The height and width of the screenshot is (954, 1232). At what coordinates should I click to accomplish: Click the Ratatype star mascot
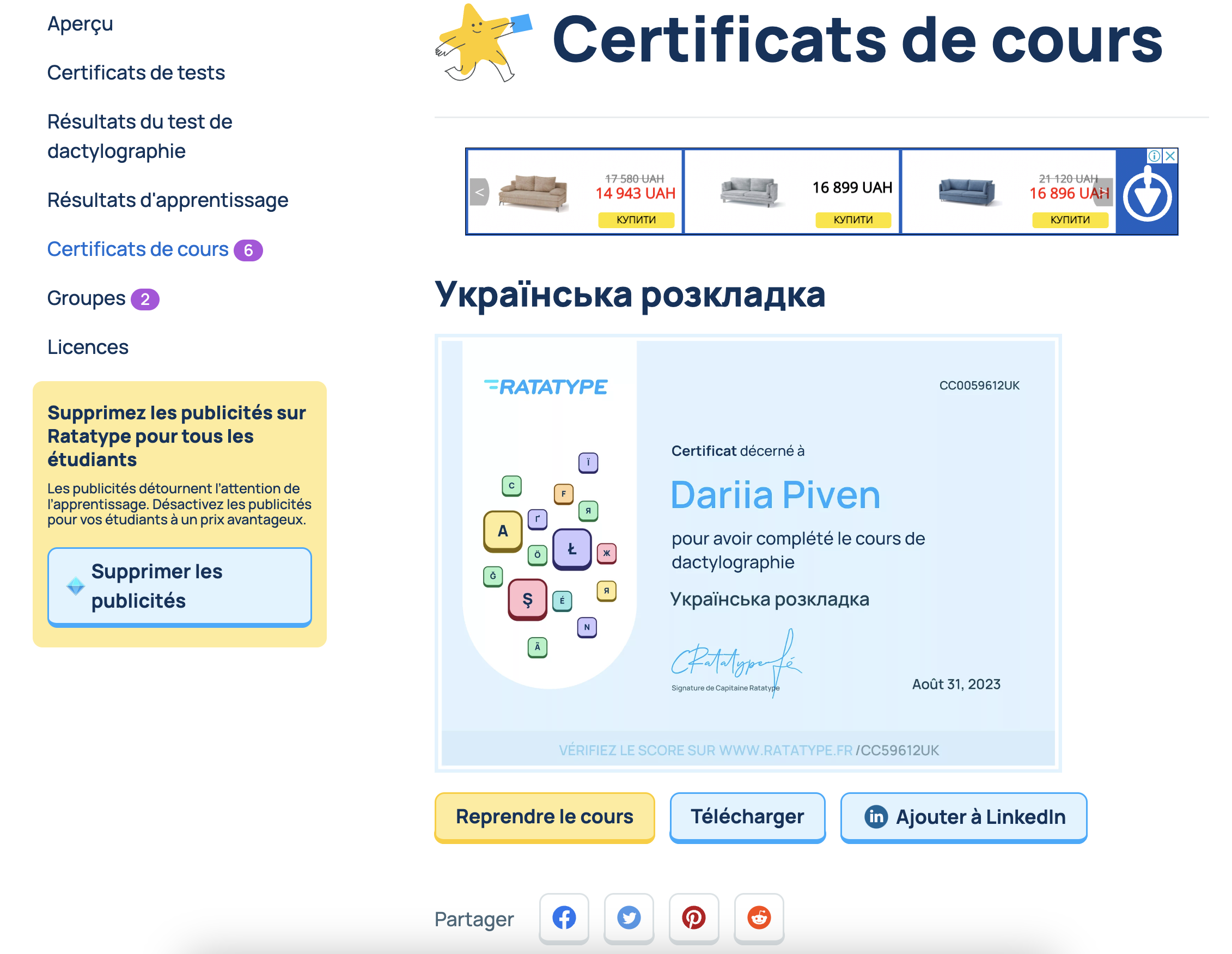tap(483, 43)
